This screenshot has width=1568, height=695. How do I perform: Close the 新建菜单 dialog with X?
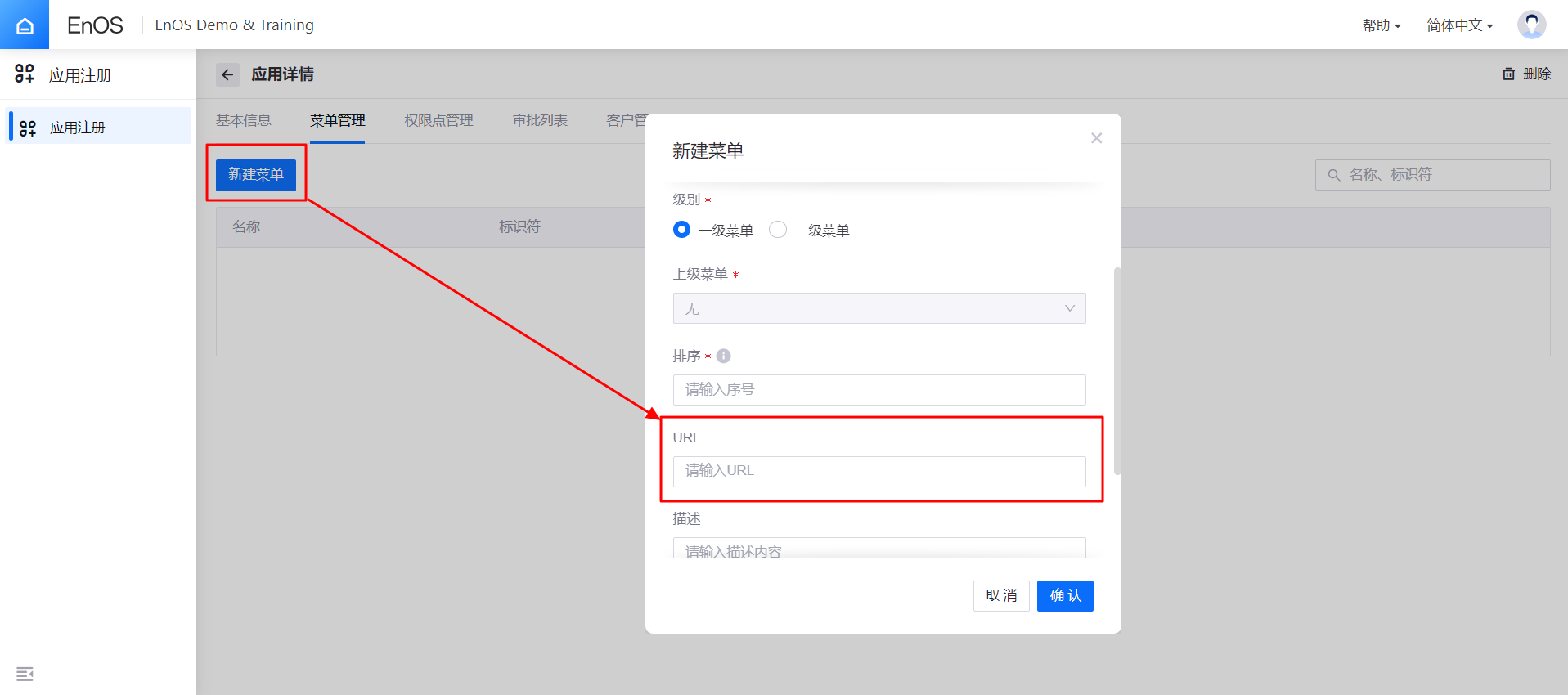pyautogui.click(x=1096, y=138)
